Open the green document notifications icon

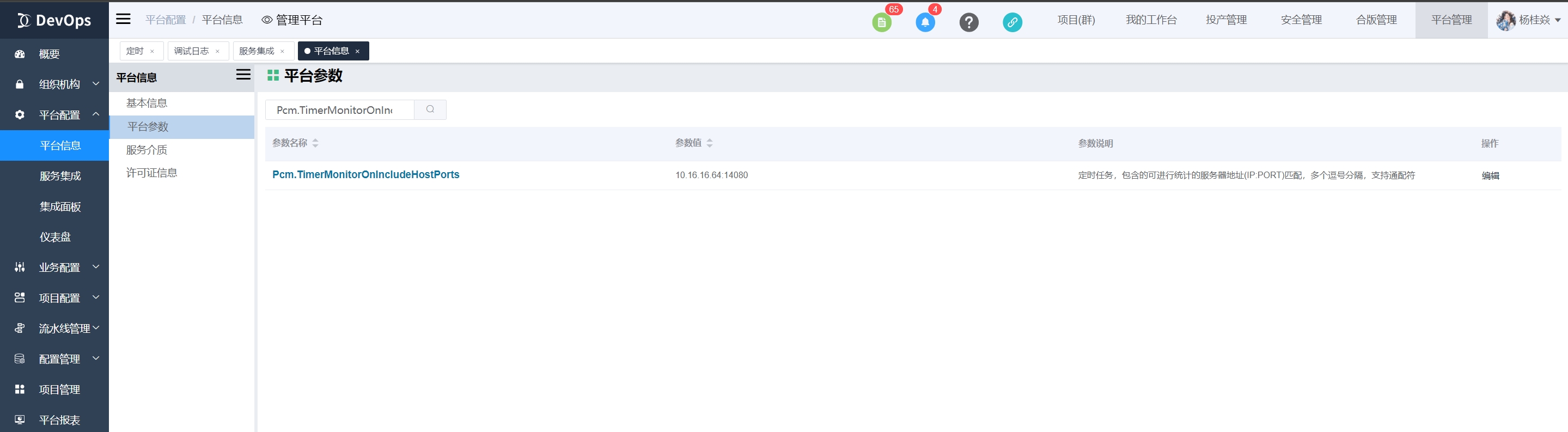(881, 22)
